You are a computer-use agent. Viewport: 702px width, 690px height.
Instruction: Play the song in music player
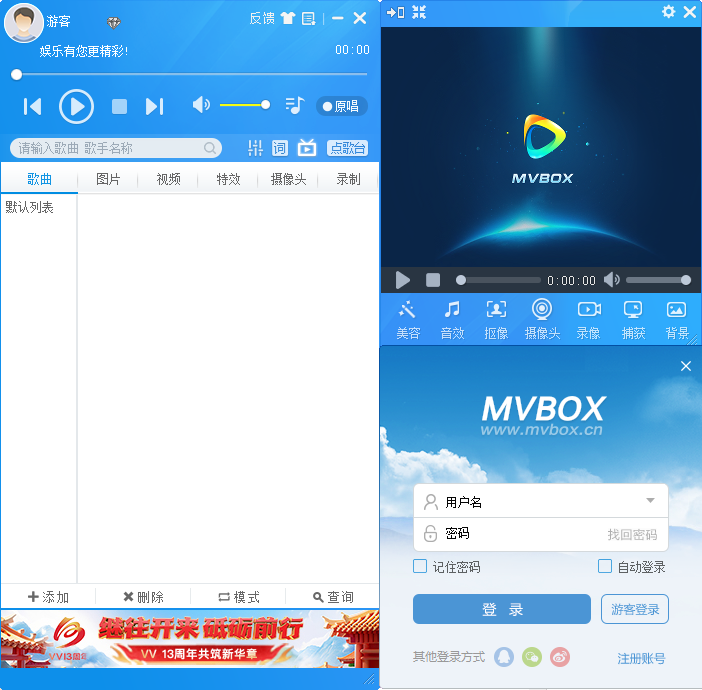77,107
